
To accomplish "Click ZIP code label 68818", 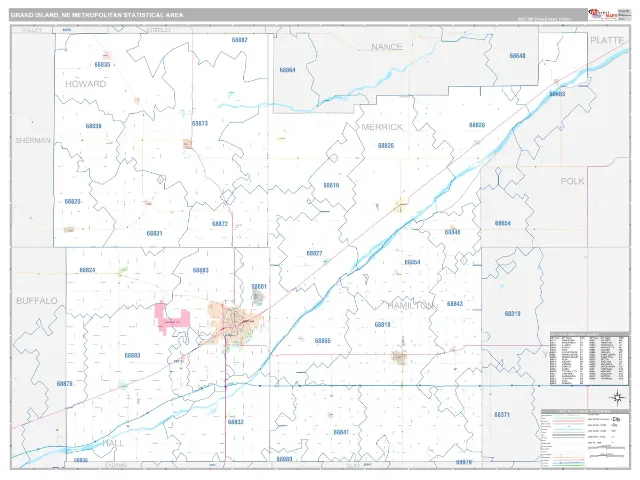I will [382, 325].
